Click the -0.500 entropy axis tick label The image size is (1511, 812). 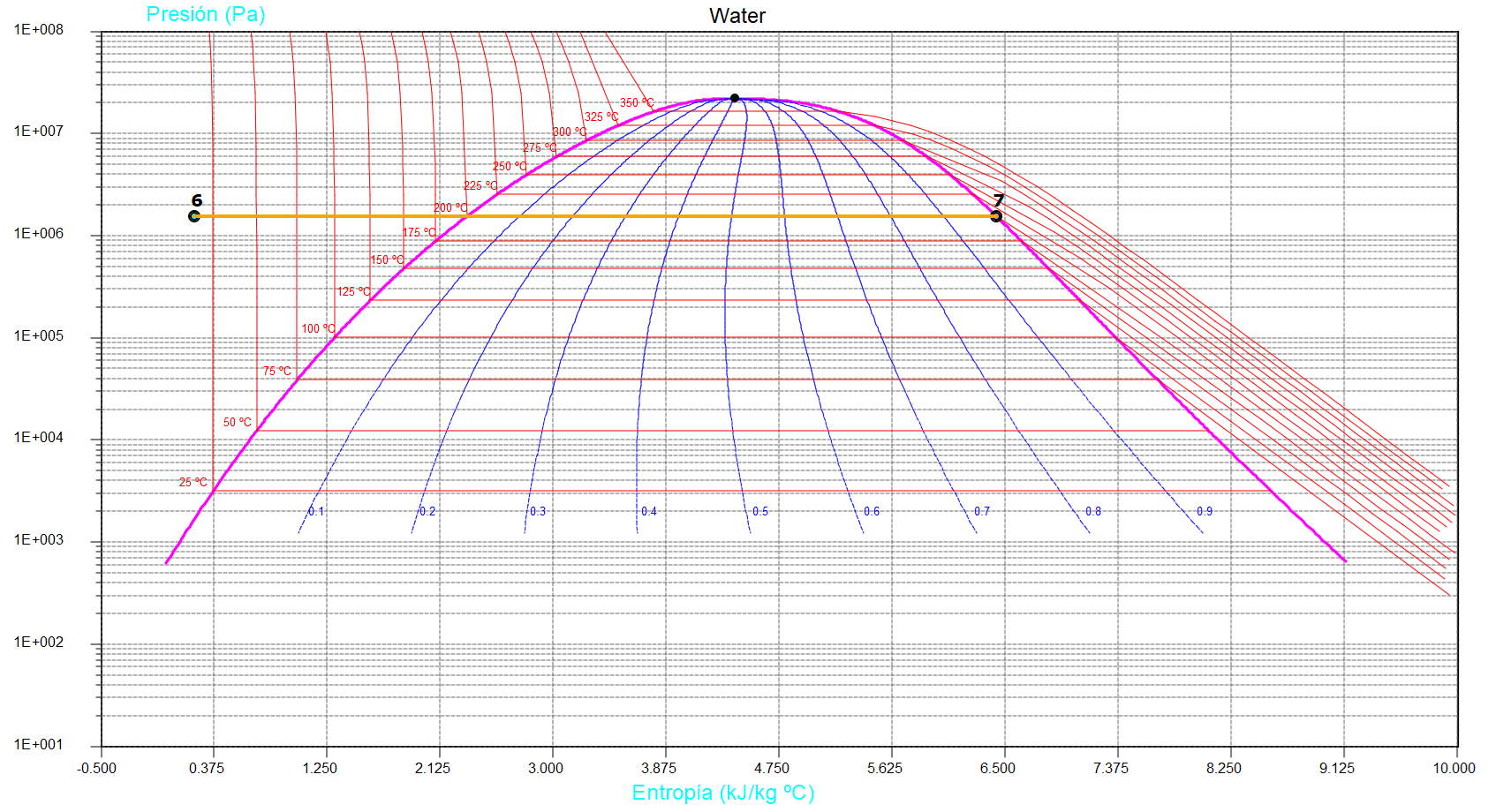click(x=96, y=768)
